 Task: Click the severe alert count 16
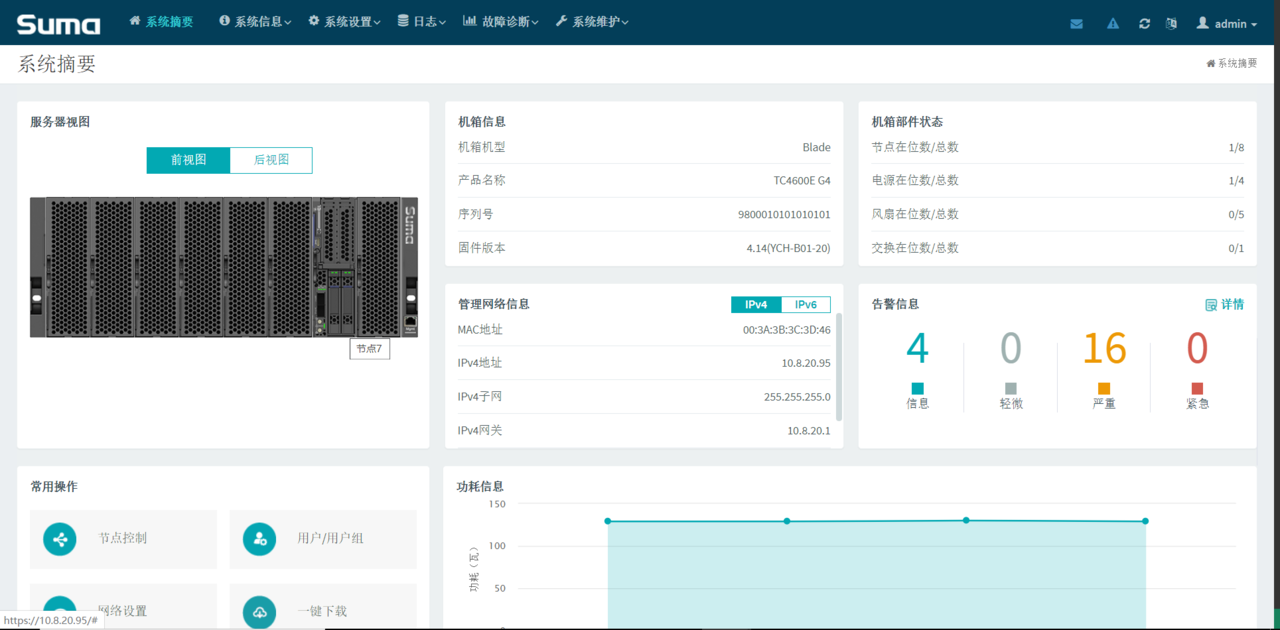pyautogui.click(x=1104, y=349)
